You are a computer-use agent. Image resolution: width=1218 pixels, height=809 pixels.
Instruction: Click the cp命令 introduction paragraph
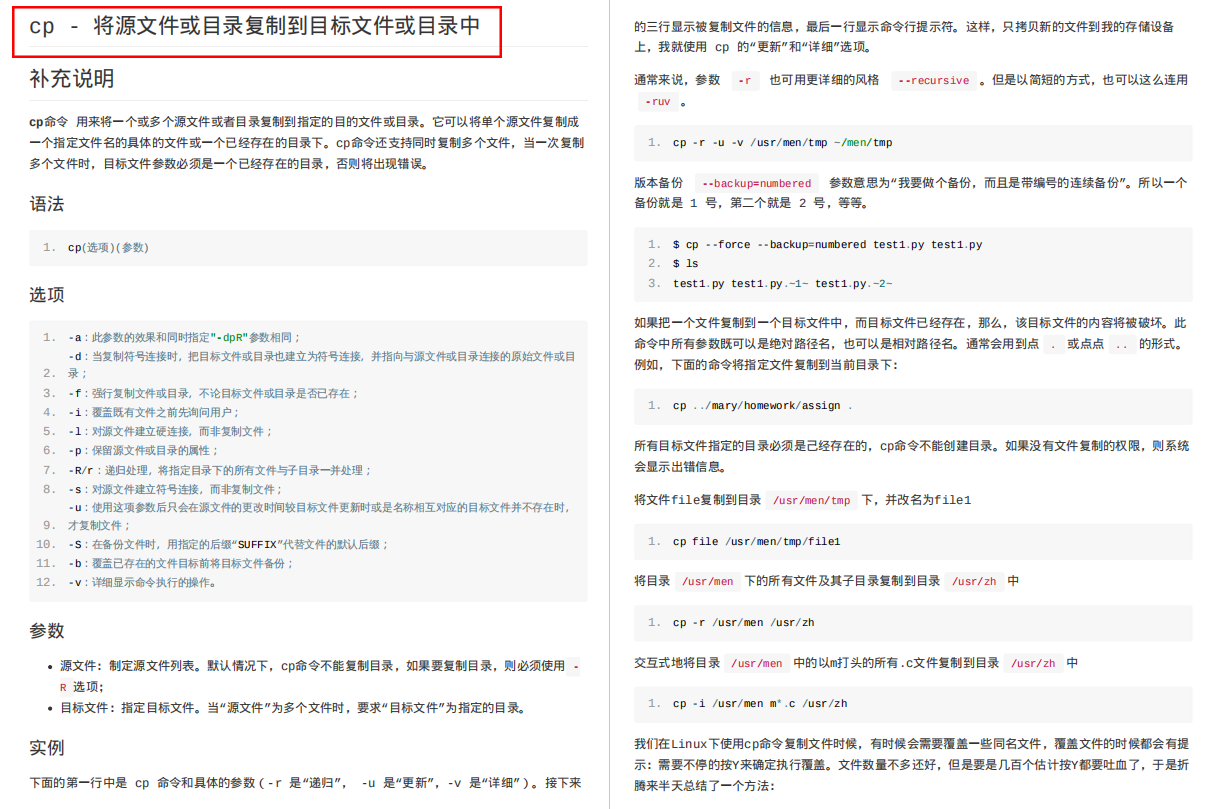tap(308, 142)
